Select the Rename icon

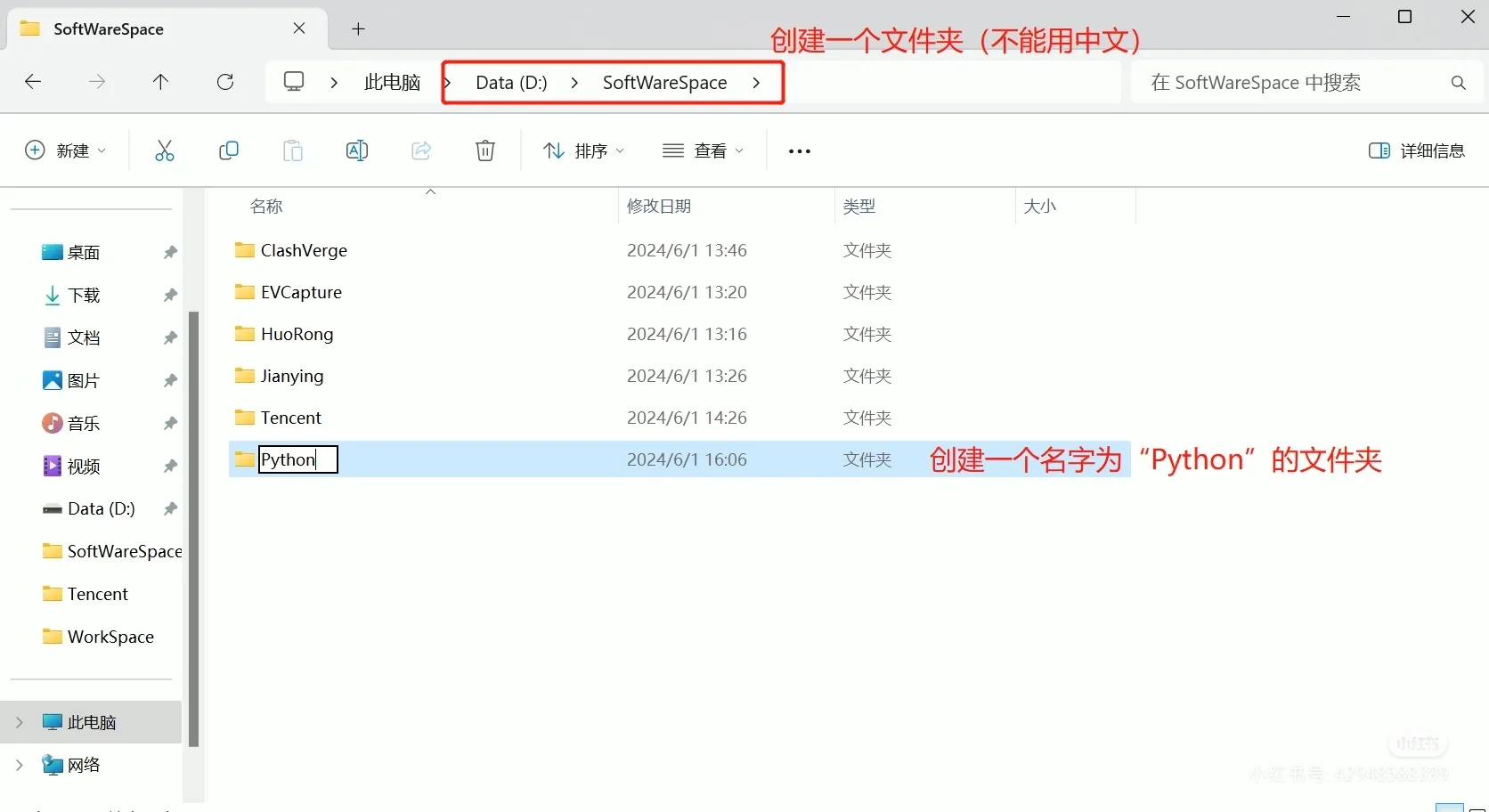(x=357, y=150)
